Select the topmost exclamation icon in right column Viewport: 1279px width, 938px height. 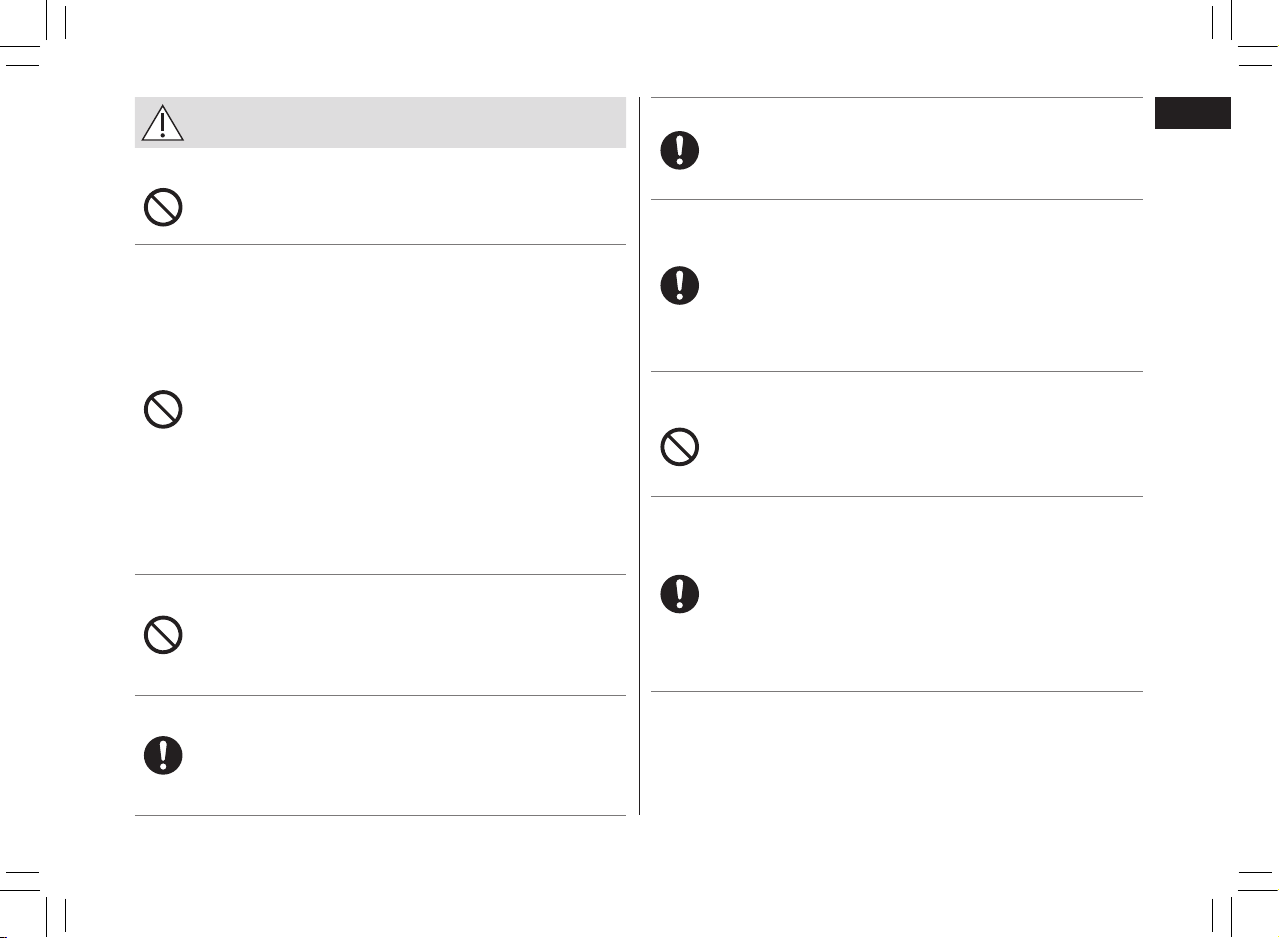click(x=680, y=150)
